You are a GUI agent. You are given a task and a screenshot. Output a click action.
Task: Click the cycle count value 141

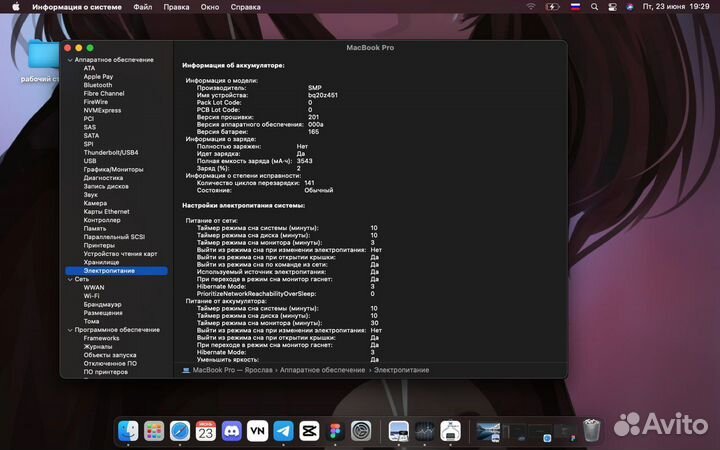309,183
